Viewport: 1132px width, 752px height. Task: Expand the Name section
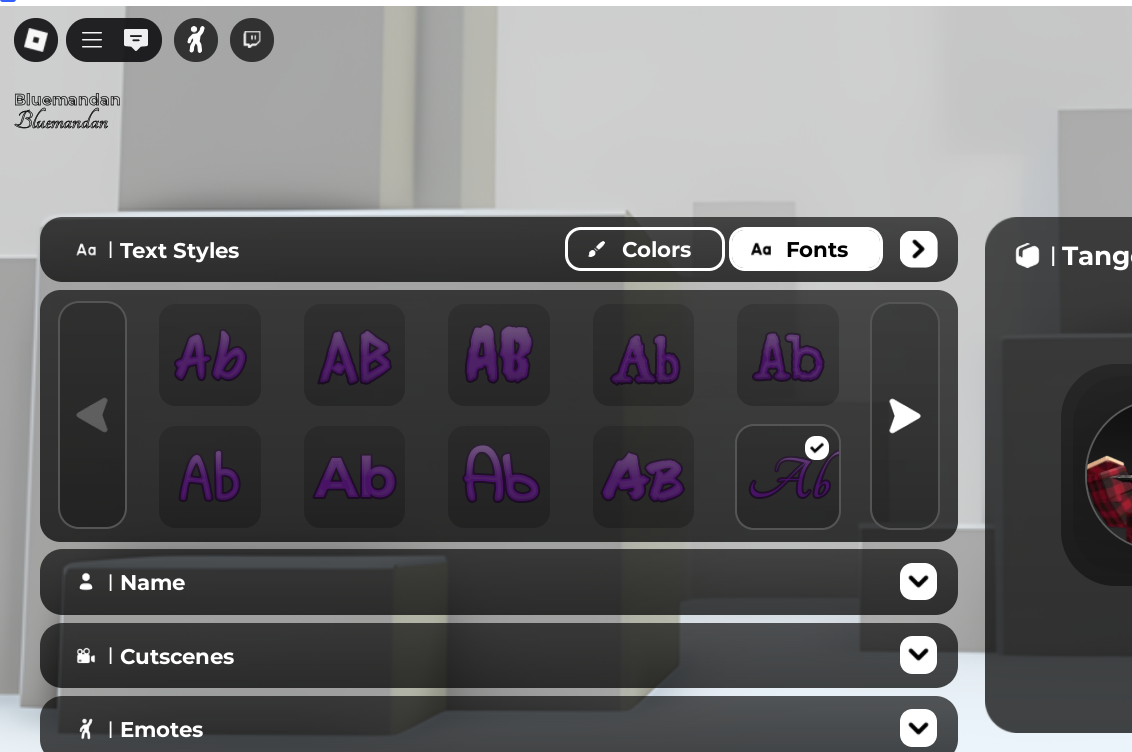[x=918, y=582]
